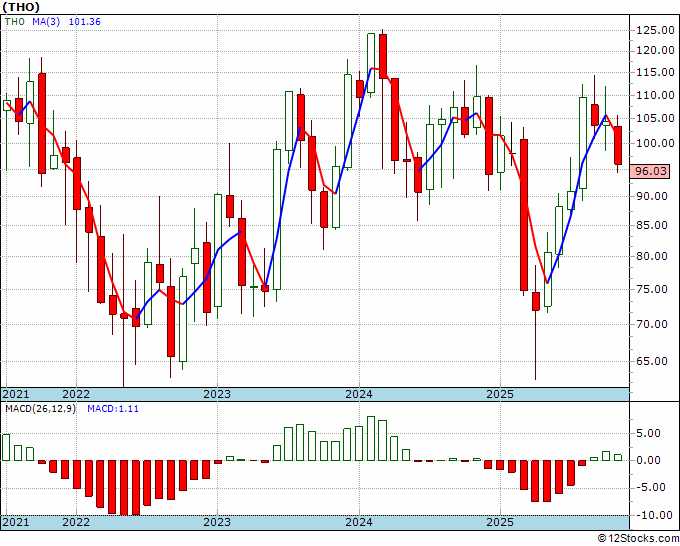Open the 12Stocks.com copyright link
This screenshot has height=546, width=680.
(638, 539)
